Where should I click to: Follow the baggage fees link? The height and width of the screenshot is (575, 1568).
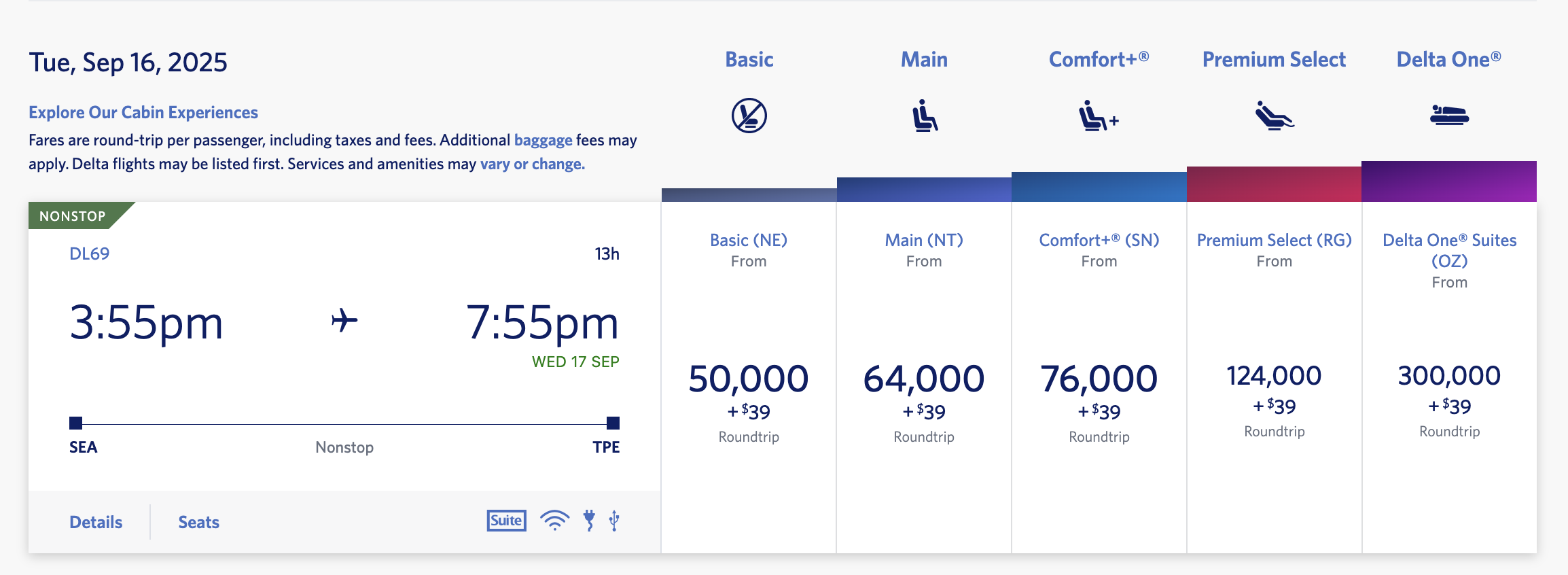point(544,140)
